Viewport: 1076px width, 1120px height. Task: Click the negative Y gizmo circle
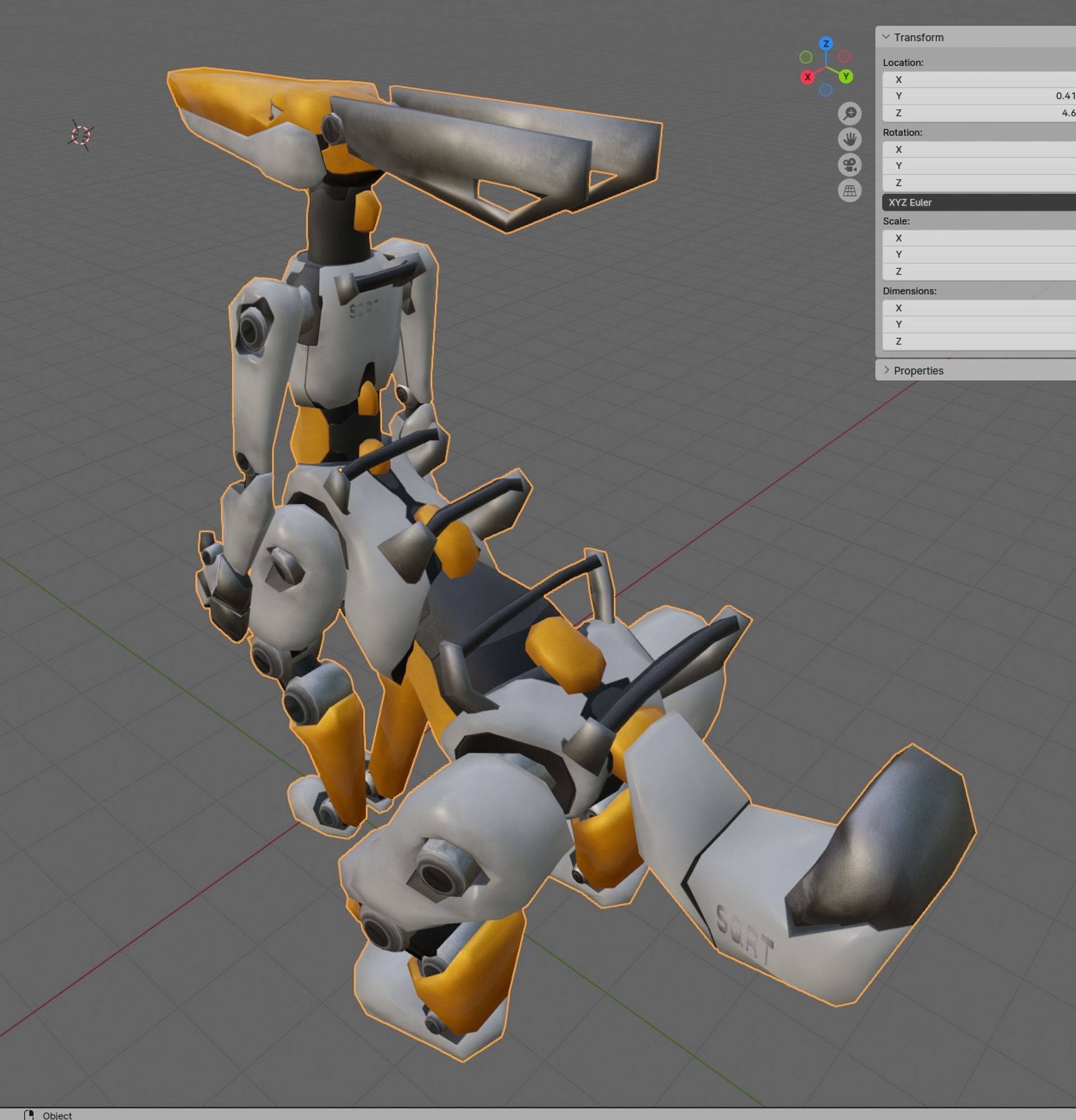(806, 57)
